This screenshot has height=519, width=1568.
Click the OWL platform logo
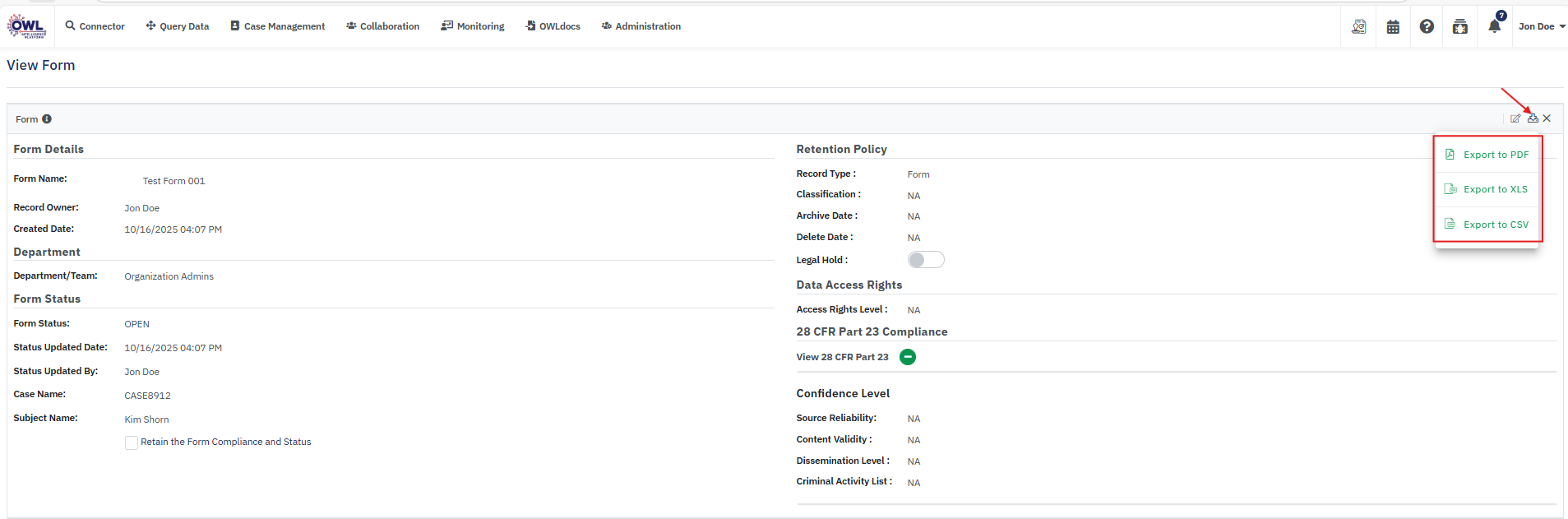click(x=26, y=26)
